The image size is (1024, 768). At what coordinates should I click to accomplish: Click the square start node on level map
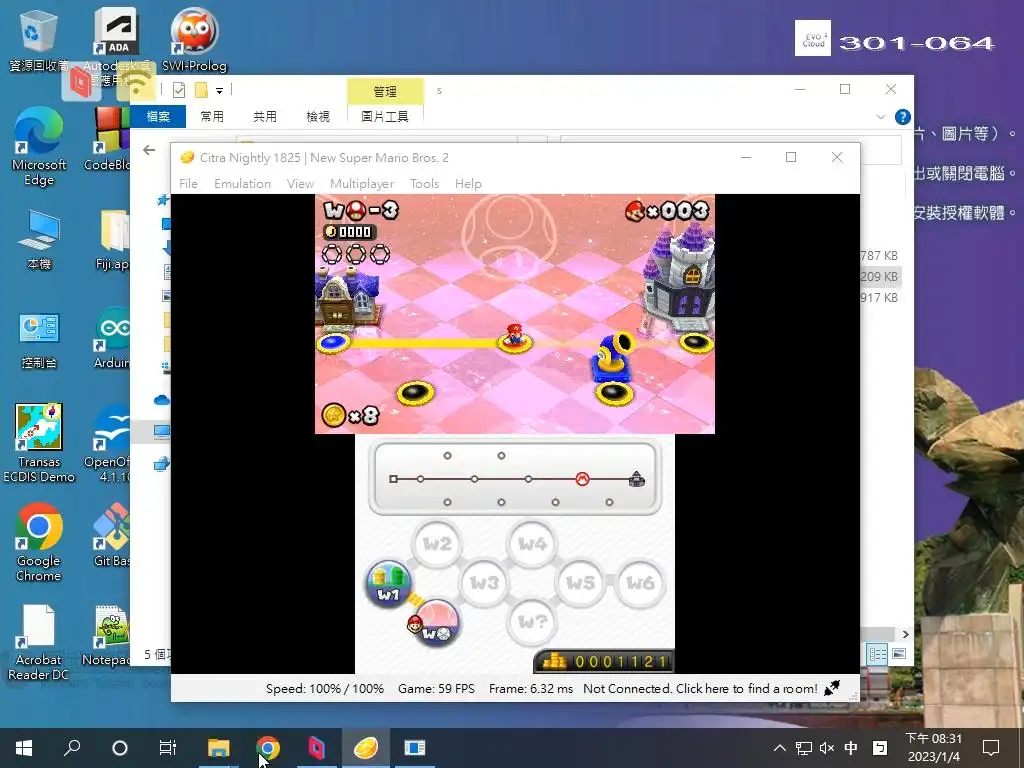coord(393,479)
